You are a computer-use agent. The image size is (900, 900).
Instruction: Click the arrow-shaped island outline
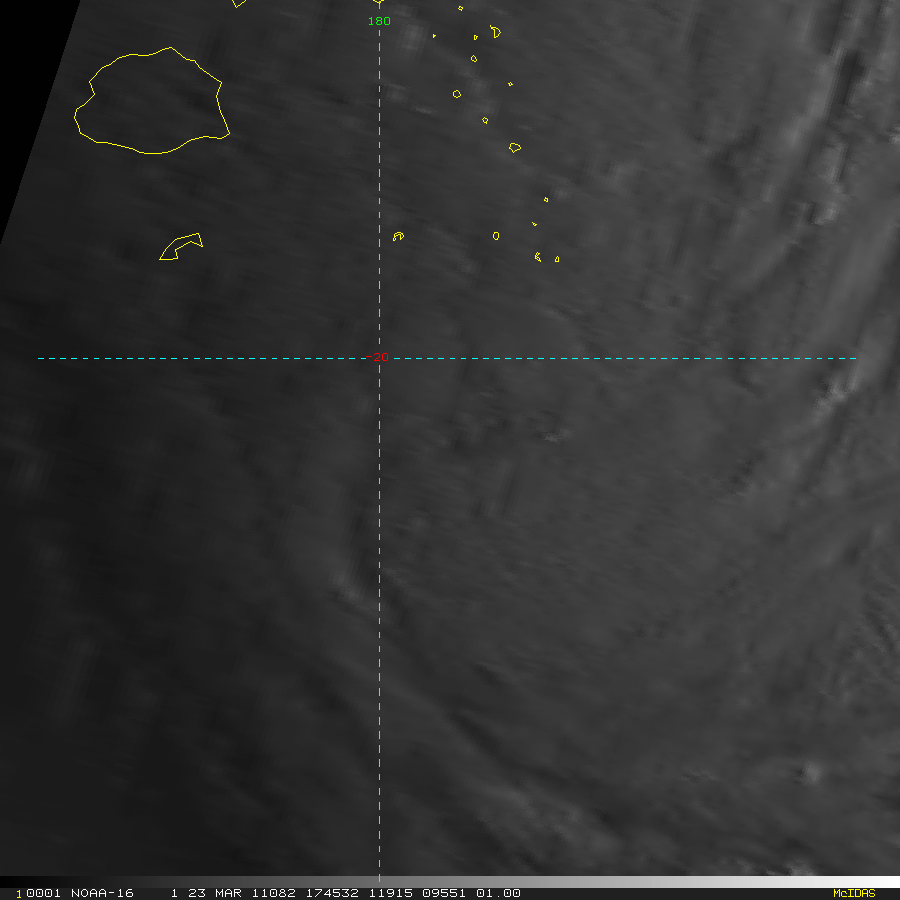pyautogui.click(x=181, y=246)
